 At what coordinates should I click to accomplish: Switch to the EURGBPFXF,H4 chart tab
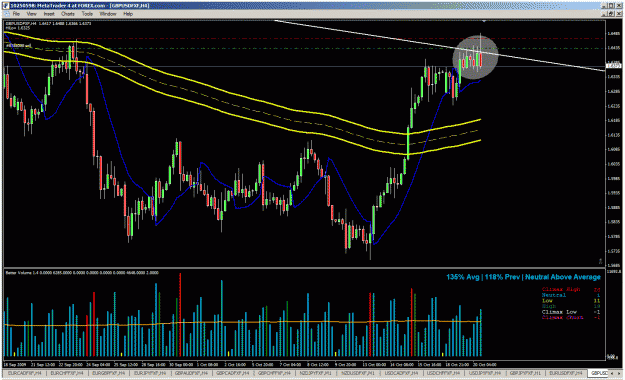click(108, 373)
